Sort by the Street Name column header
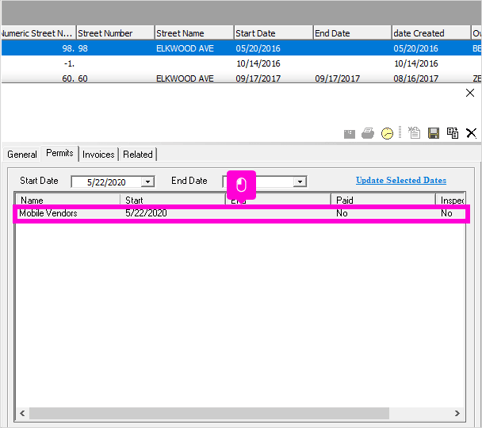The image size is (482, 428). pos(194,33)
